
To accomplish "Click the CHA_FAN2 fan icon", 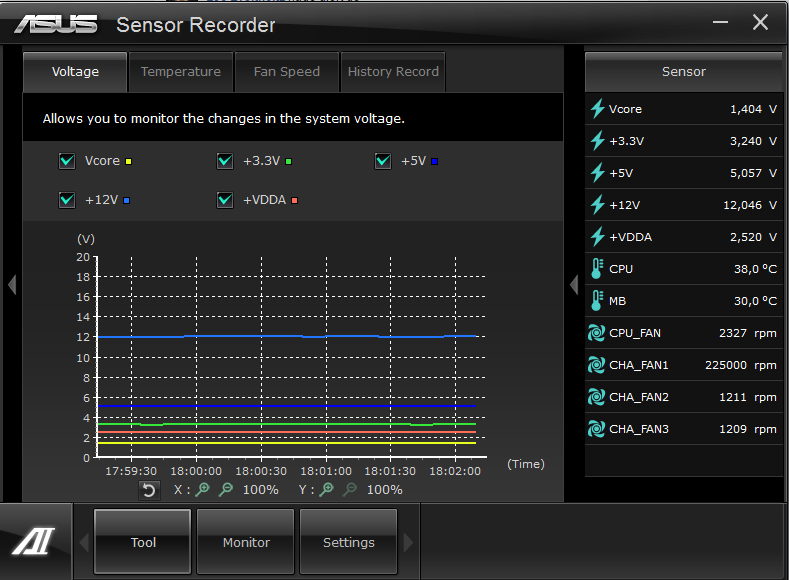I will click(596, 397).
